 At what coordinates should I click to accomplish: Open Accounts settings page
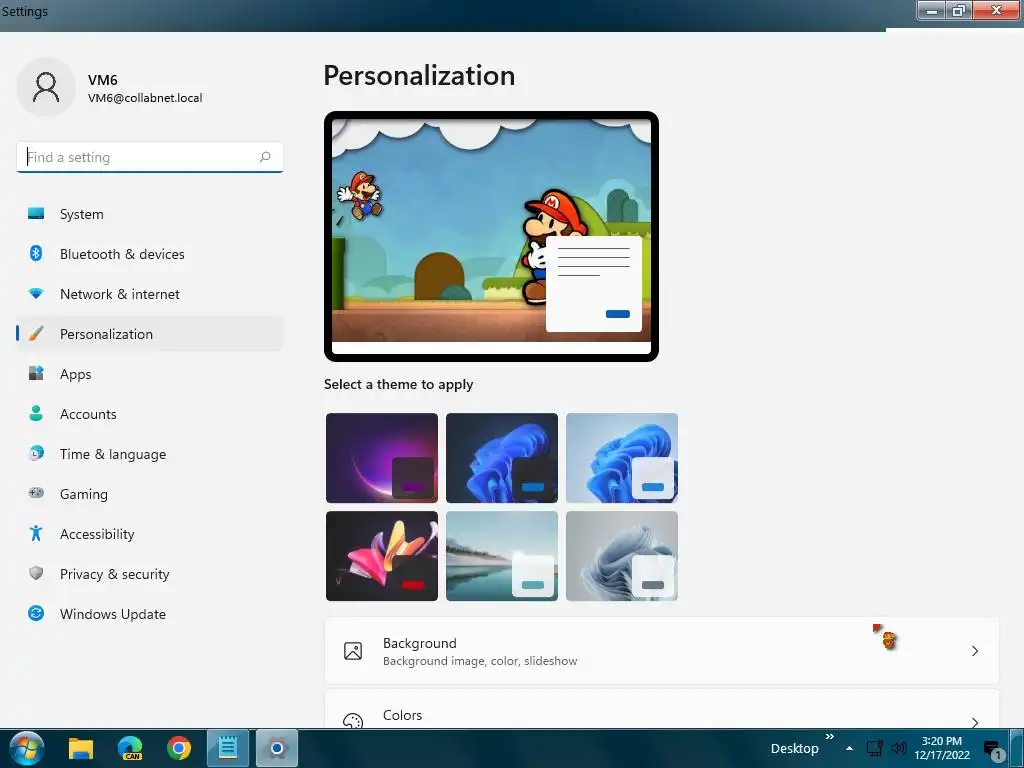(150, 414)
